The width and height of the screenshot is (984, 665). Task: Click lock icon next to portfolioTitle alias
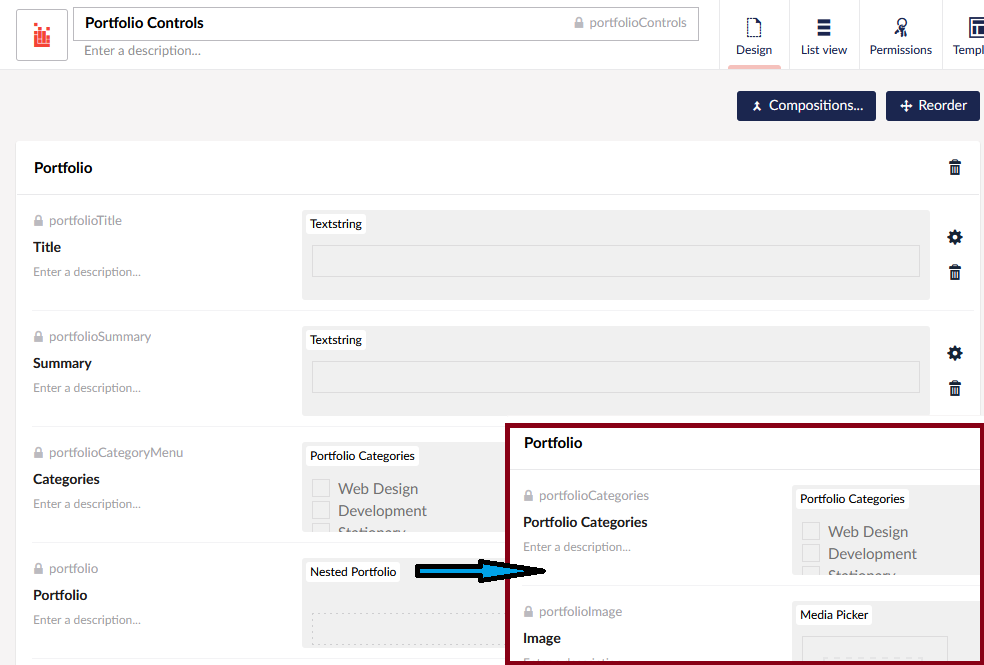[x=39, y=221]
